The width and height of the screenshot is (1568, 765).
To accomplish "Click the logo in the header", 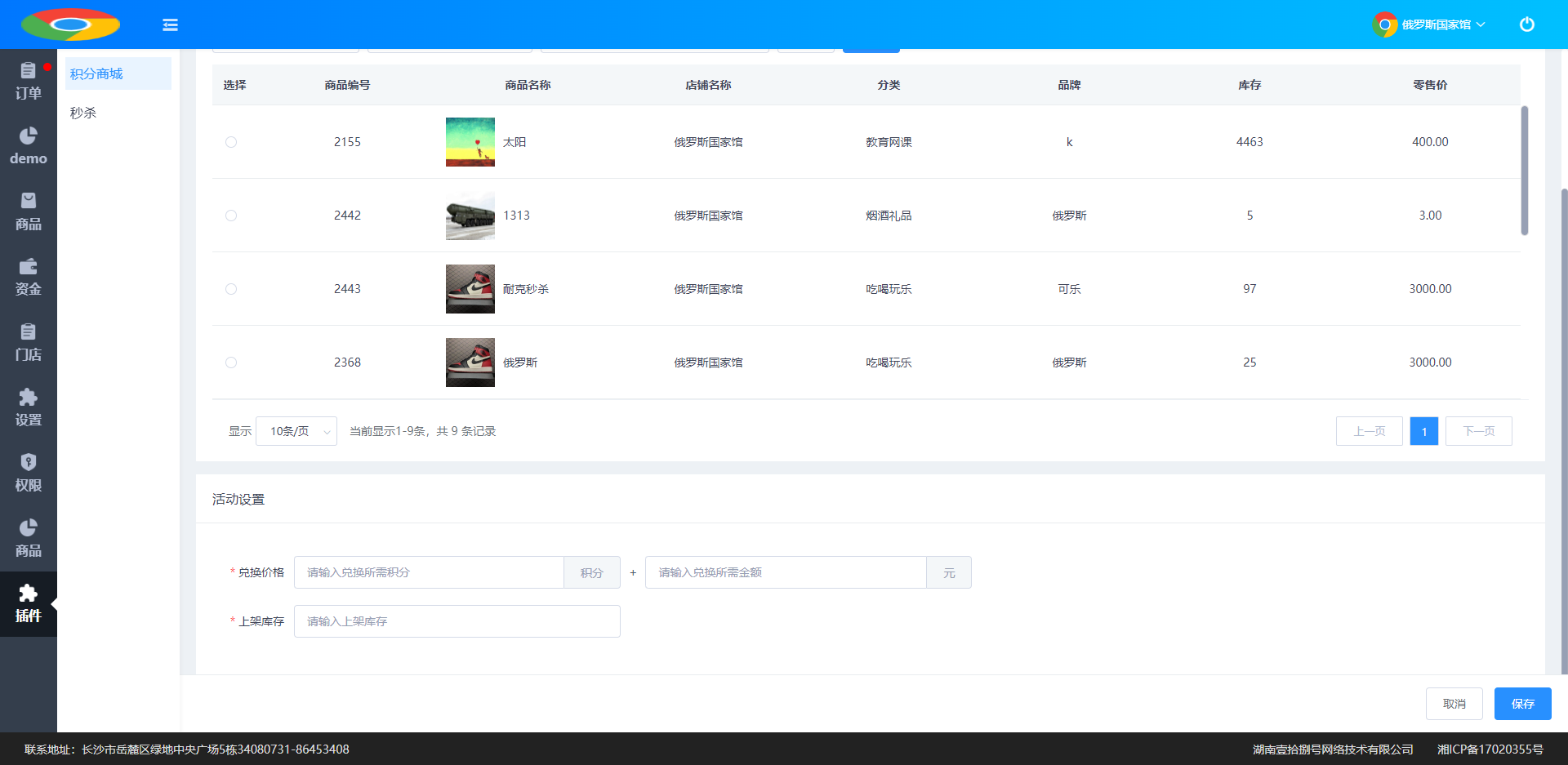I will point(70,24).
